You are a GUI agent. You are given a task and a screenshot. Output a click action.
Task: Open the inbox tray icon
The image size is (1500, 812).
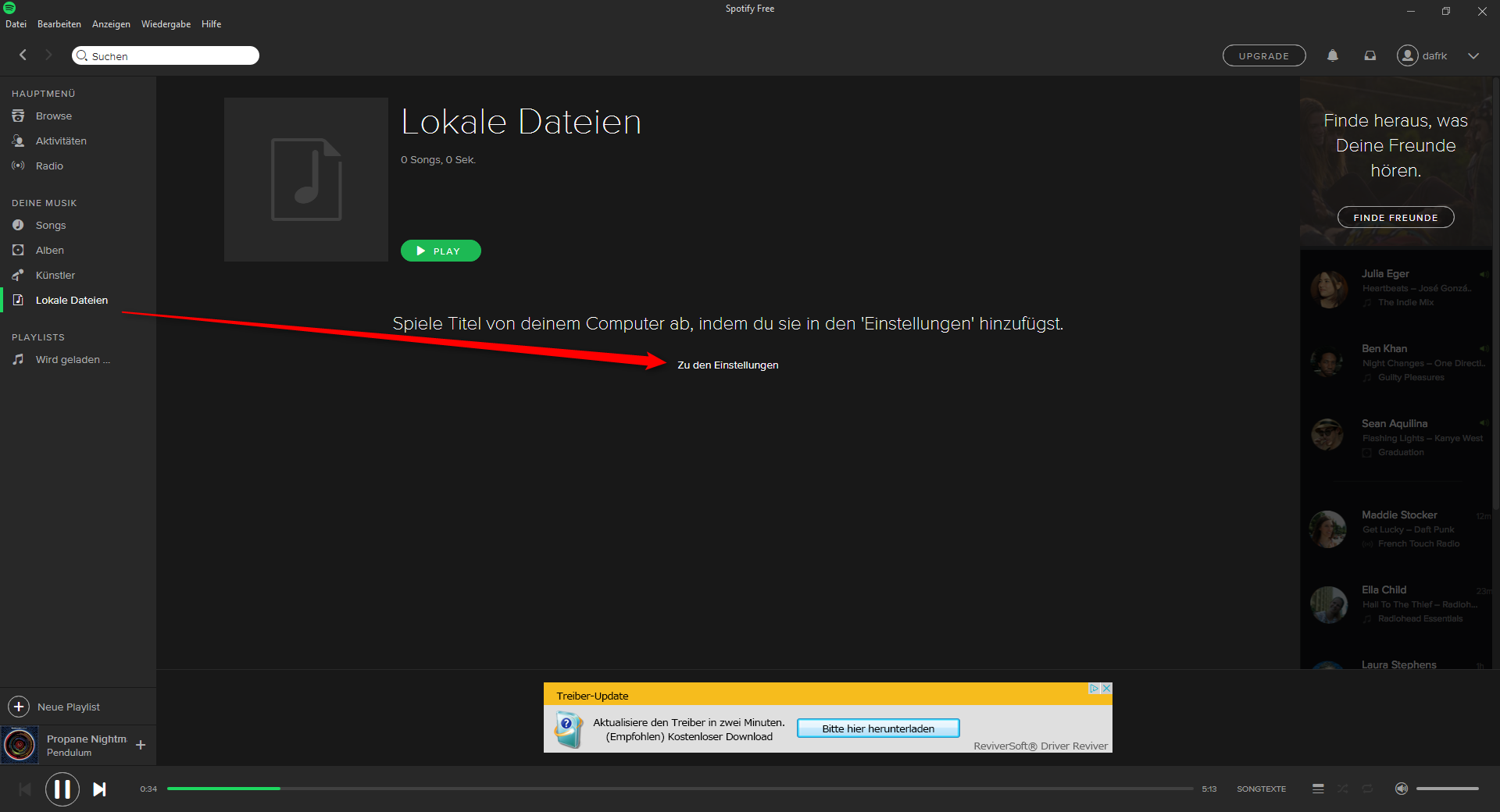(x=1370, y=55)
